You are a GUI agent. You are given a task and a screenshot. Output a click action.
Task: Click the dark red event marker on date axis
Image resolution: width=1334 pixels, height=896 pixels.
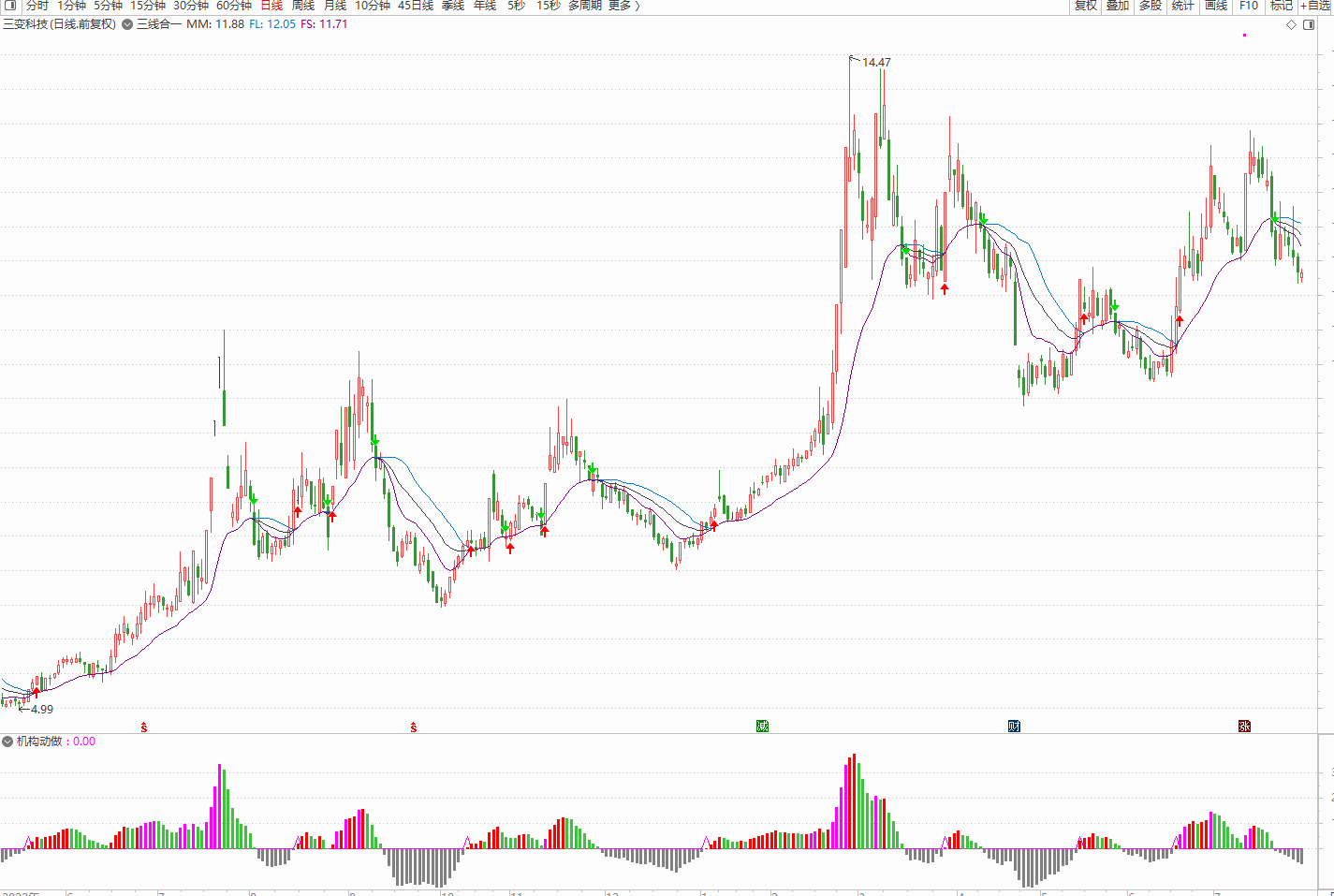[1244, 727]
